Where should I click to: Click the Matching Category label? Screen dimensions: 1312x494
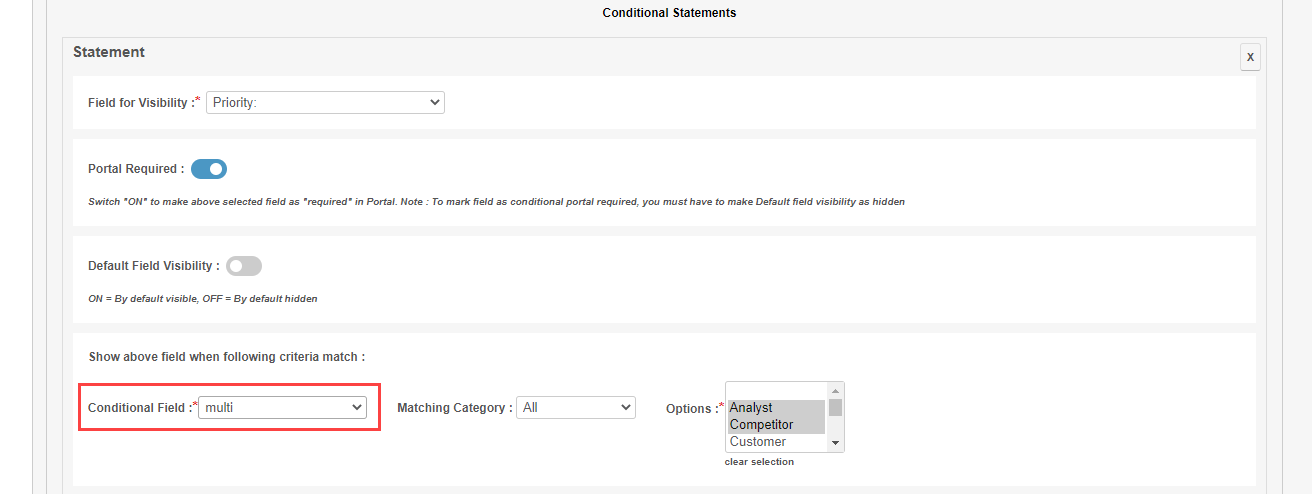(455, 408)
